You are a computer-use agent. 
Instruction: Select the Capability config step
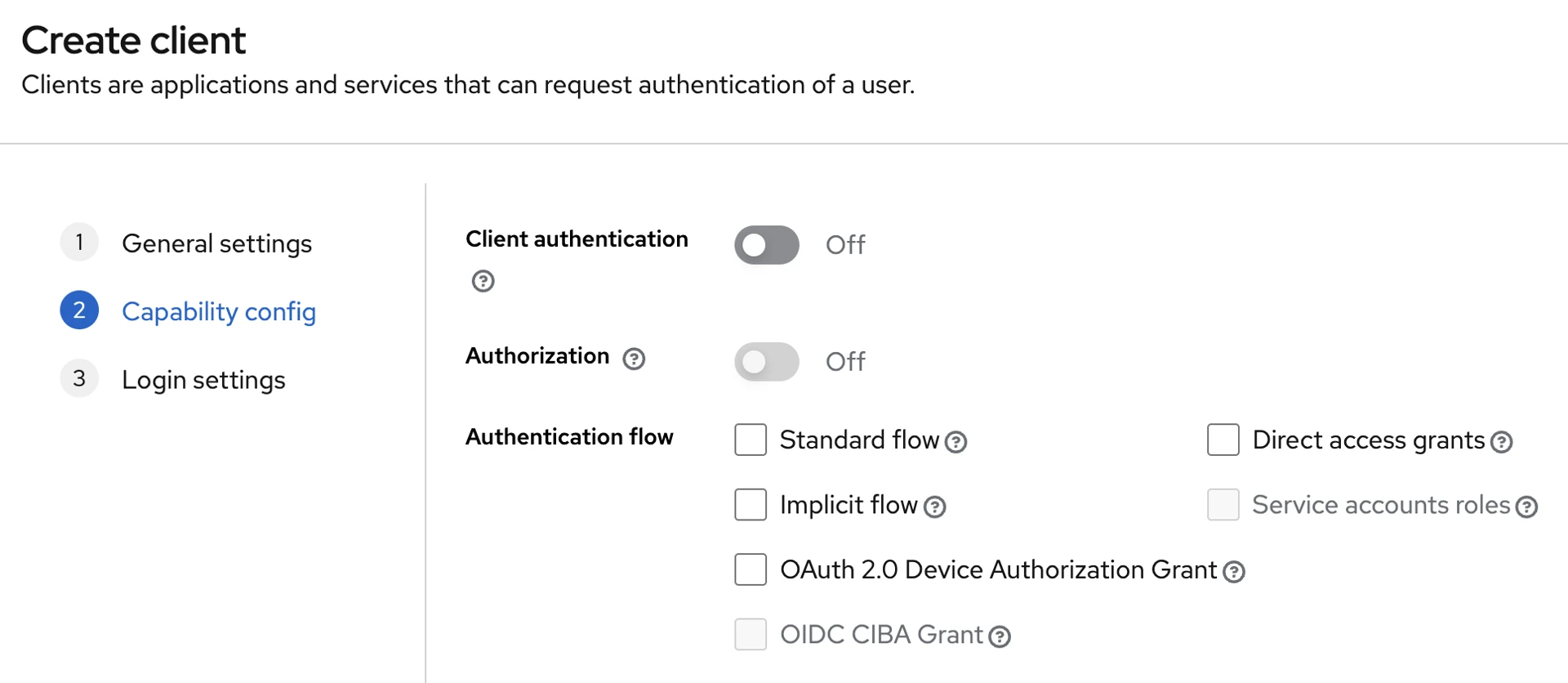coord(219,311)
